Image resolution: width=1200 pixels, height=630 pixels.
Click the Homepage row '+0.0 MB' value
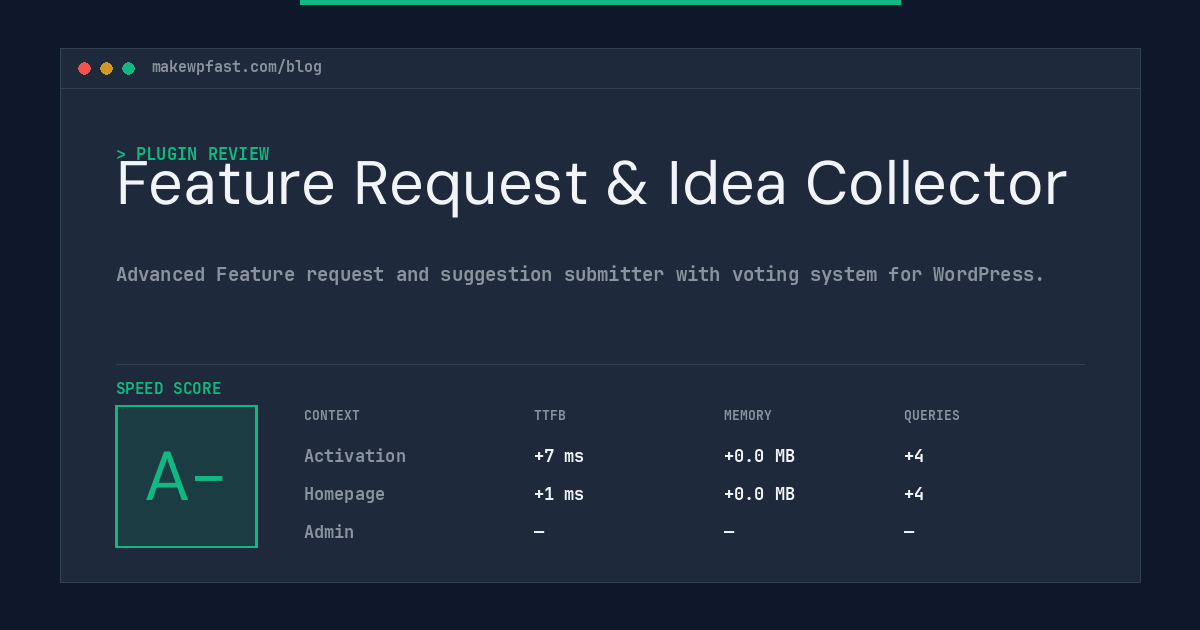[x=759, y=494]
